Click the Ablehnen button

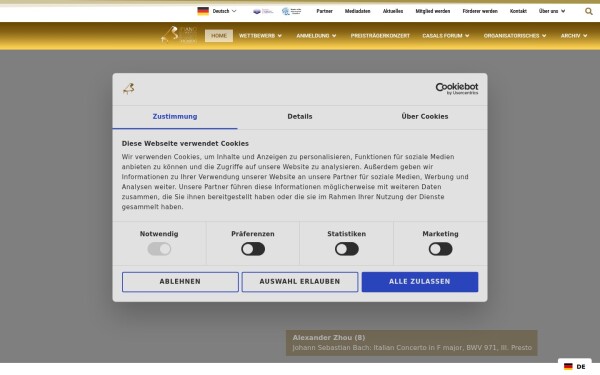[x=180, y=282]
